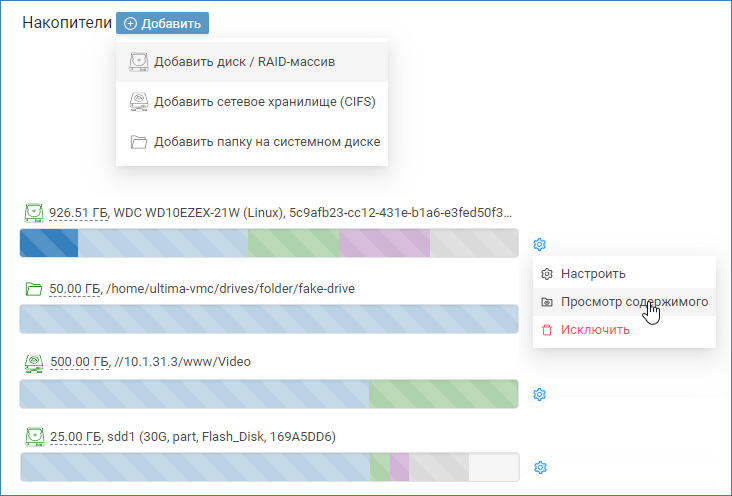Screen dimensions: 732x496
Task: Open the Добавить dropdown button
Action: (x=162, y=24)
